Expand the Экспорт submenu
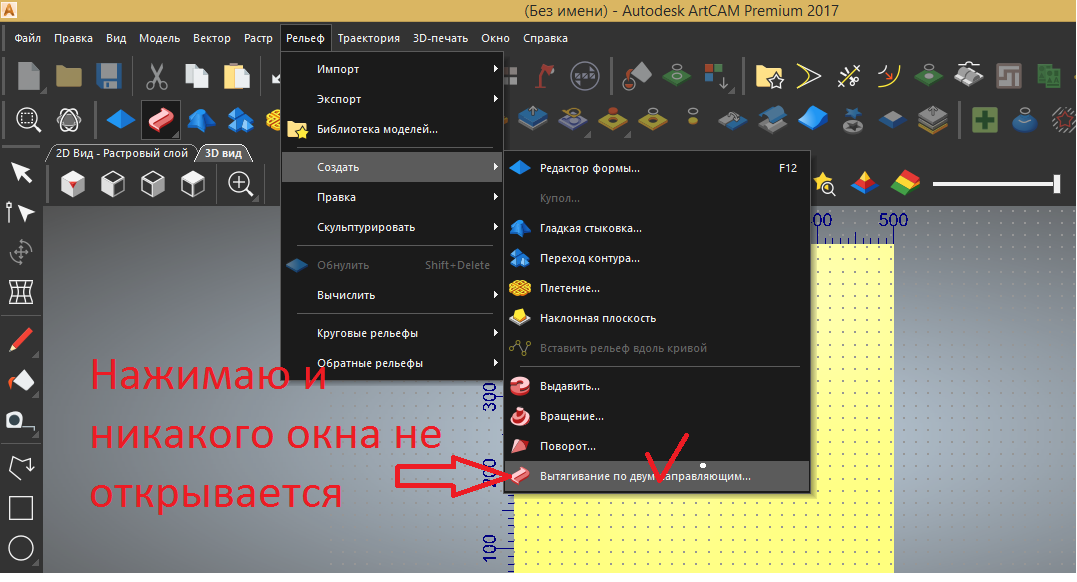This screenshot has width=1077, height=582. point(392,99)
